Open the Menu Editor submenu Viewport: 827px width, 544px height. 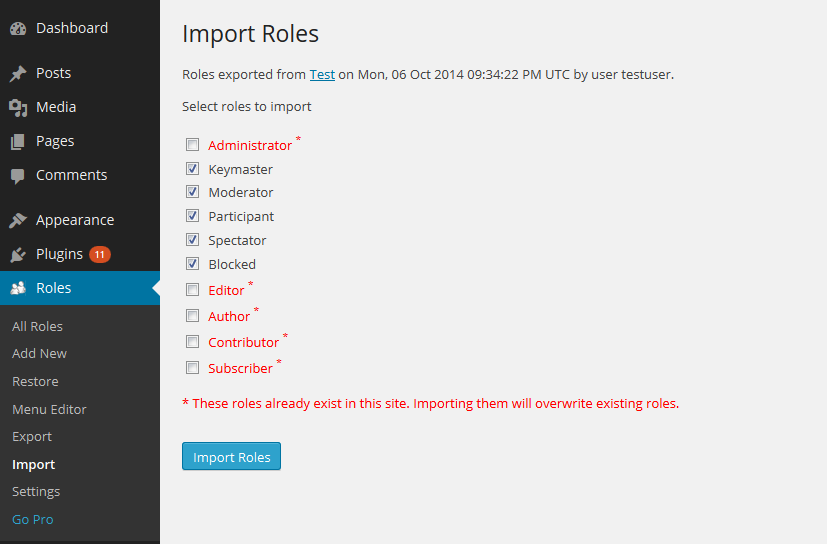pyautogui.click(x=49, y=409)
